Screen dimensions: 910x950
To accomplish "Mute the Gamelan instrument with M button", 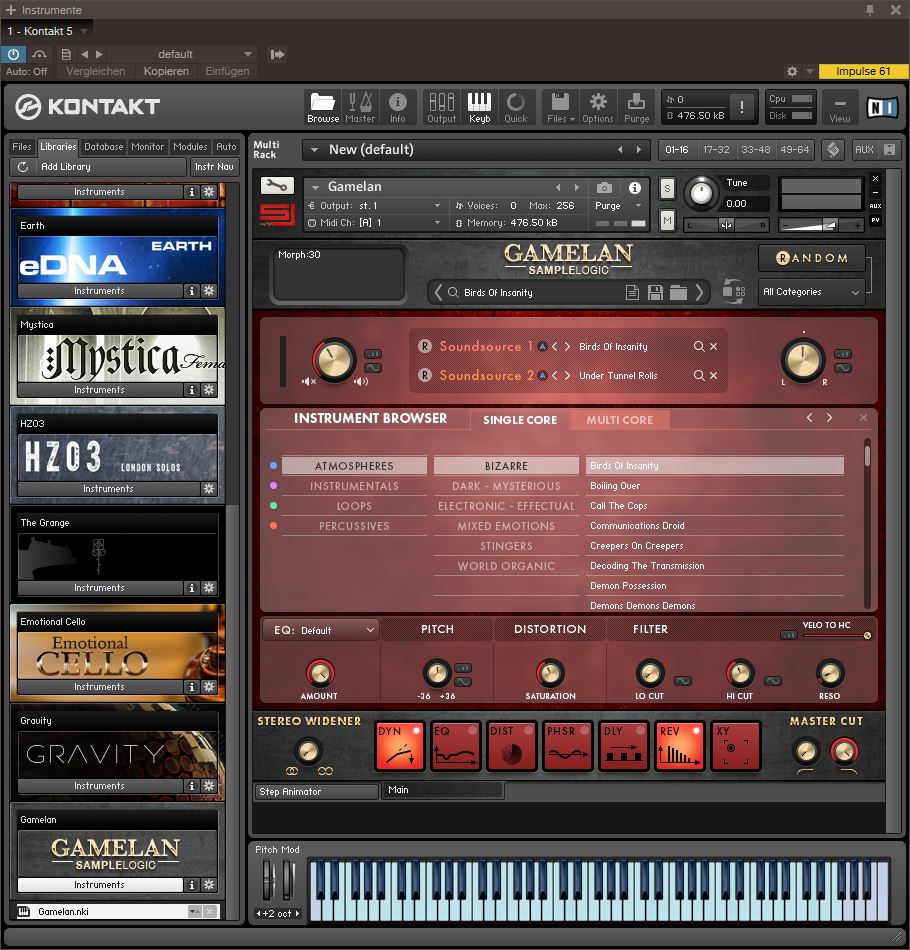I will tap(667, 220).
